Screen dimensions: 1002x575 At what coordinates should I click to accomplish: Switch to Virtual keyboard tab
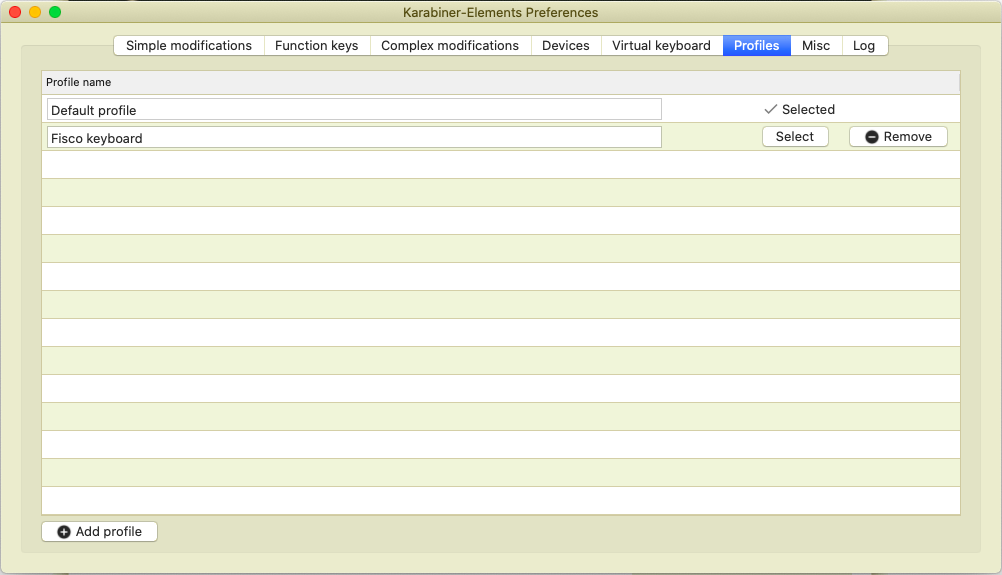[661, 45]
